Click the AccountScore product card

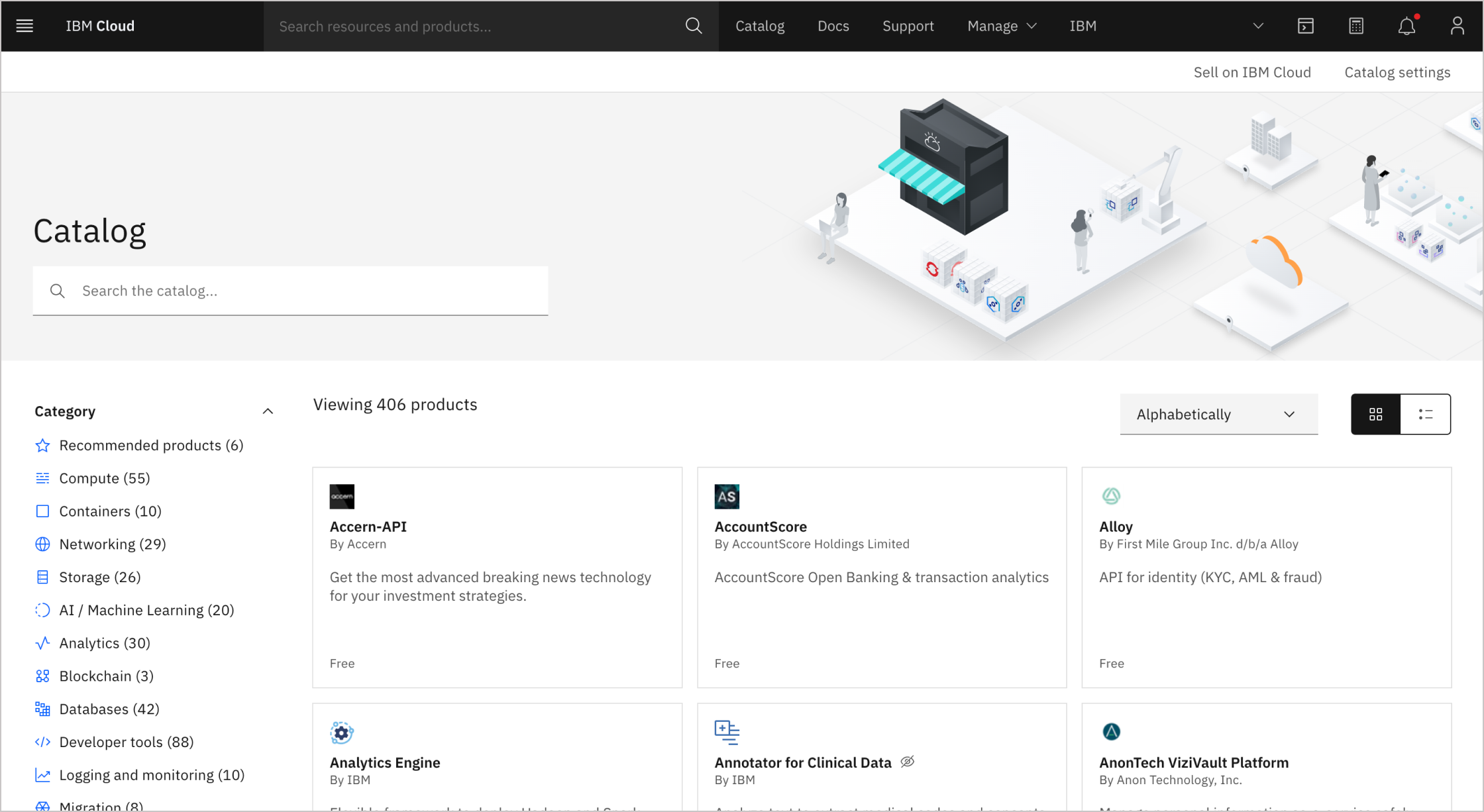point(882,576)
